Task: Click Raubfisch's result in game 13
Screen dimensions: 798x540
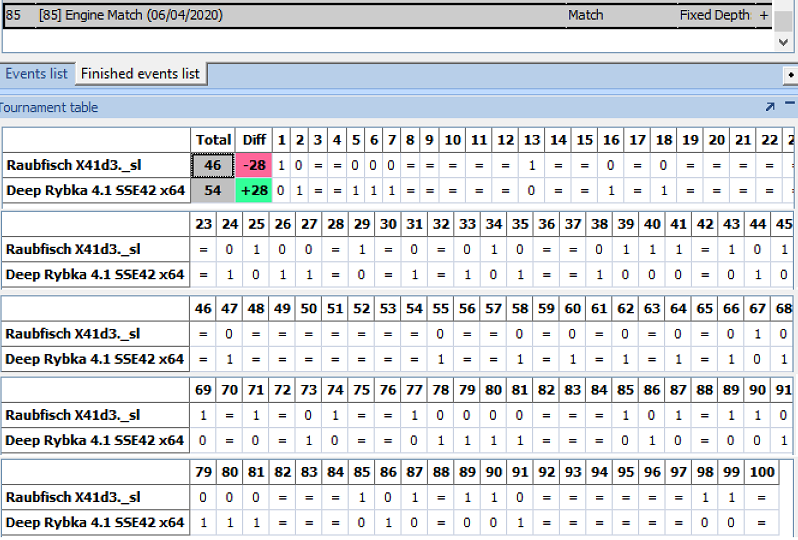Action: point(532,165)
